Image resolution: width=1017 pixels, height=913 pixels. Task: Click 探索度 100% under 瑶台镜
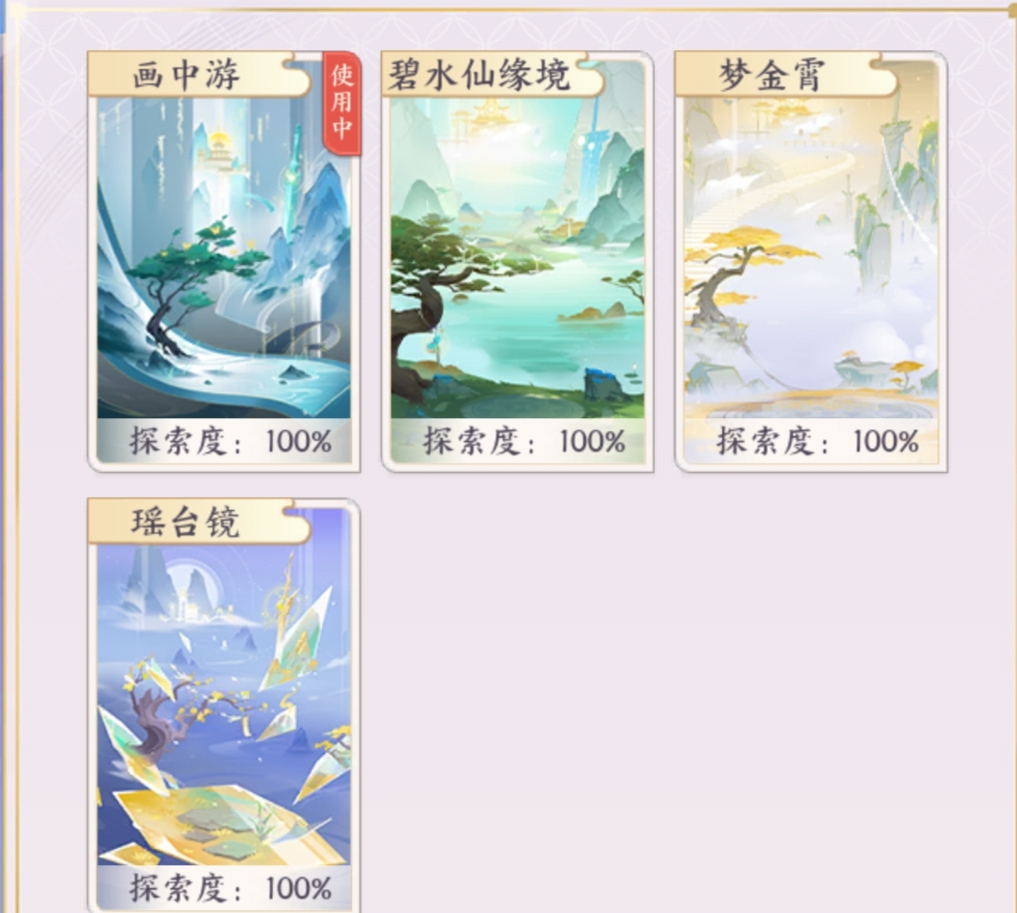[231, 888]
